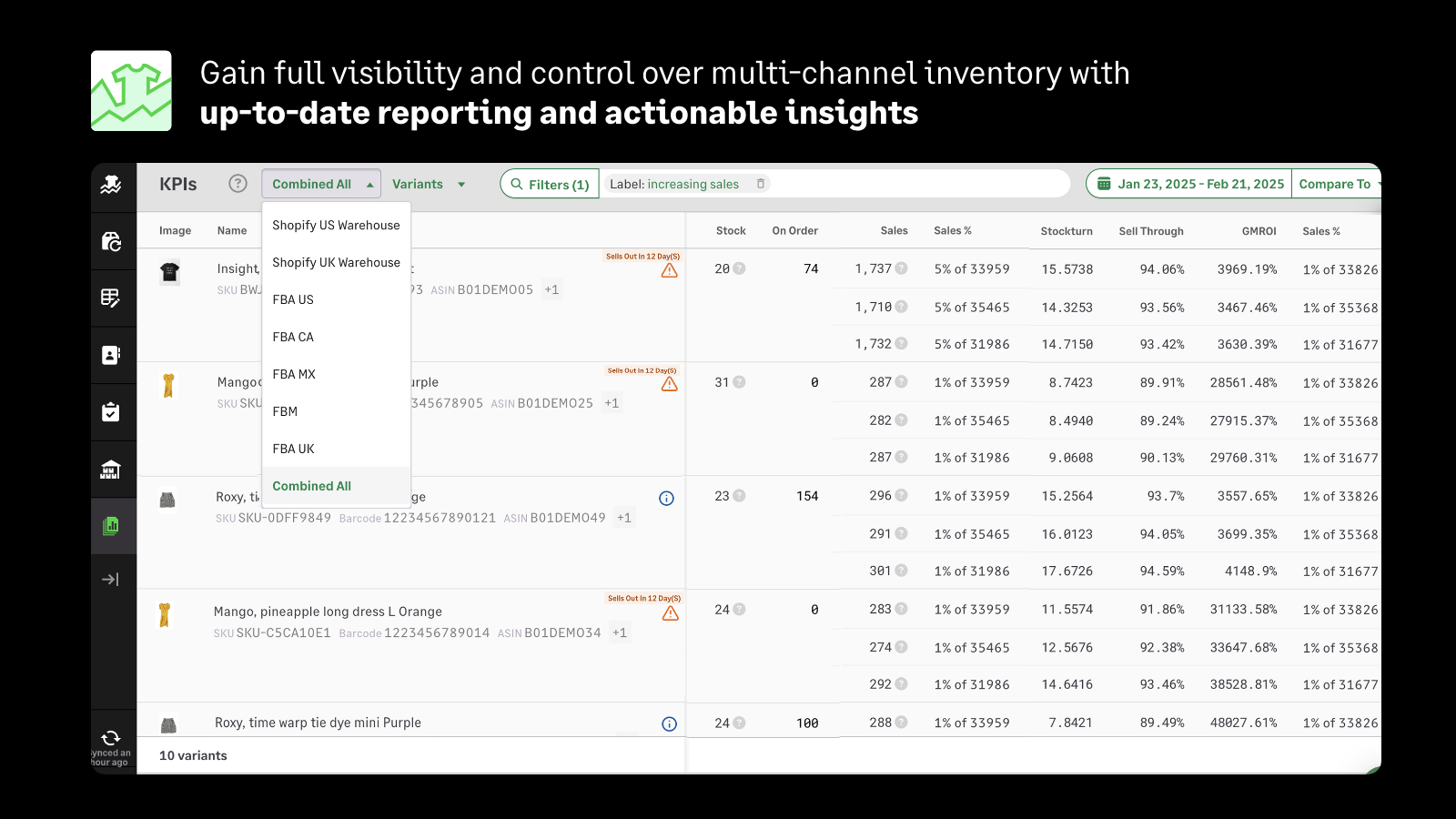Click the Filters (1) button

click(x=549, y=183)
